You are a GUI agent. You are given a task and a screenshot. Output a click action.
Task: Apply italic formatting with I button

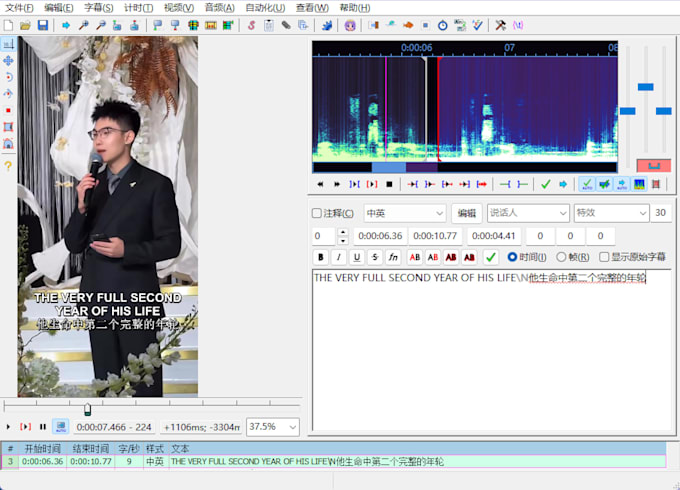339,257
